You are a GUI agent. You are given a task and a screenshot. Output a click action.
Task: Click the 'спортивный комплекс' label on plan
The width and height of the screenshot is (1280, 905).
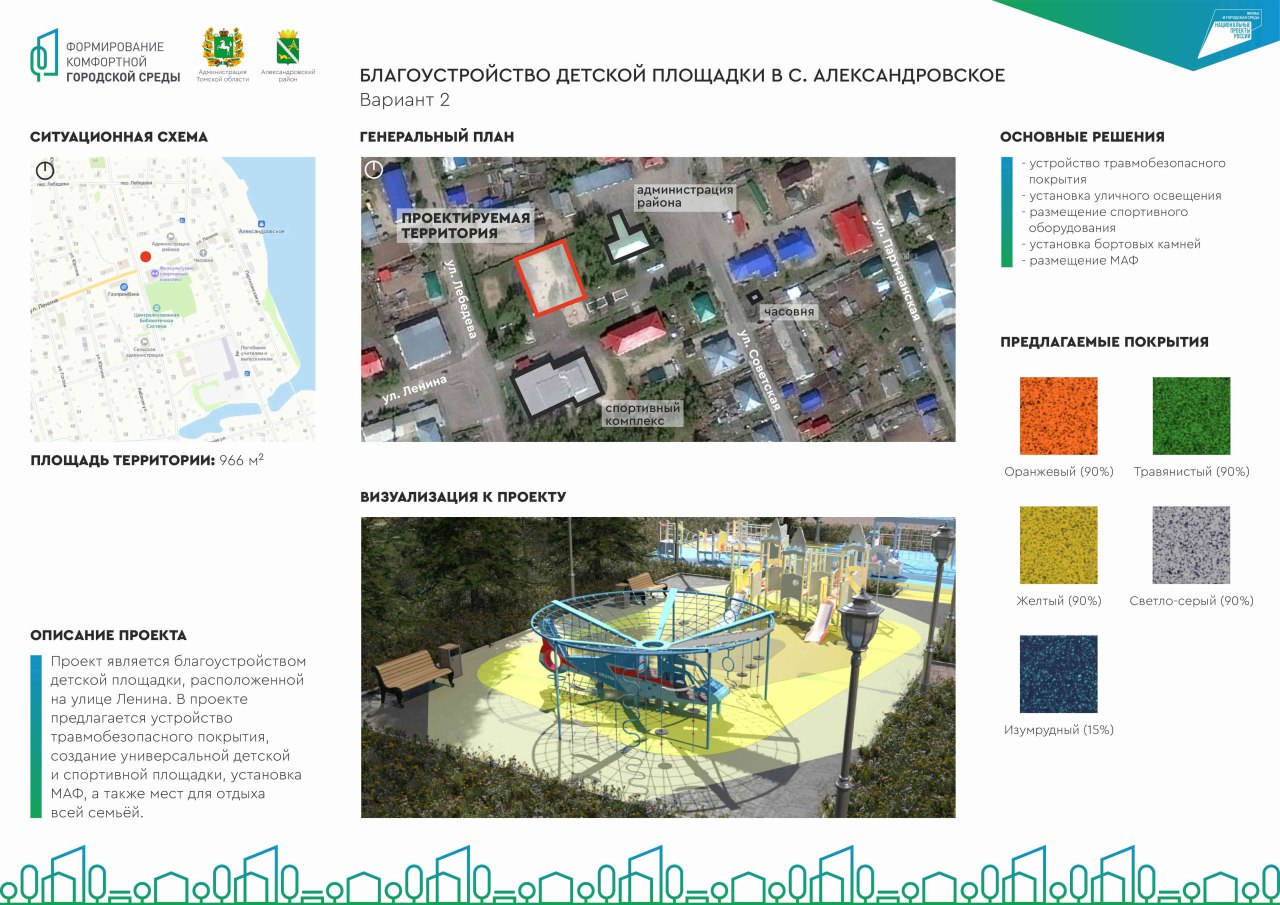[x=642, y=414]
